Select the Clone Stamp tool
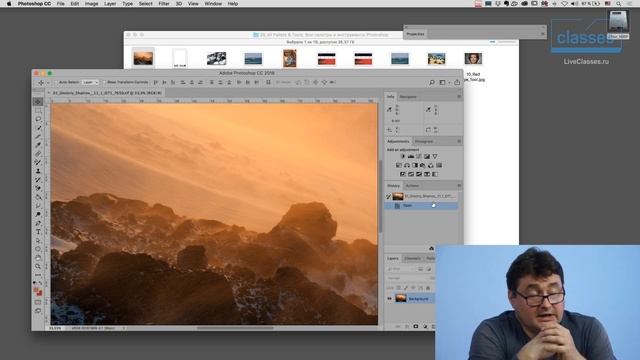 pyautogui.click(x=38, y=171)
